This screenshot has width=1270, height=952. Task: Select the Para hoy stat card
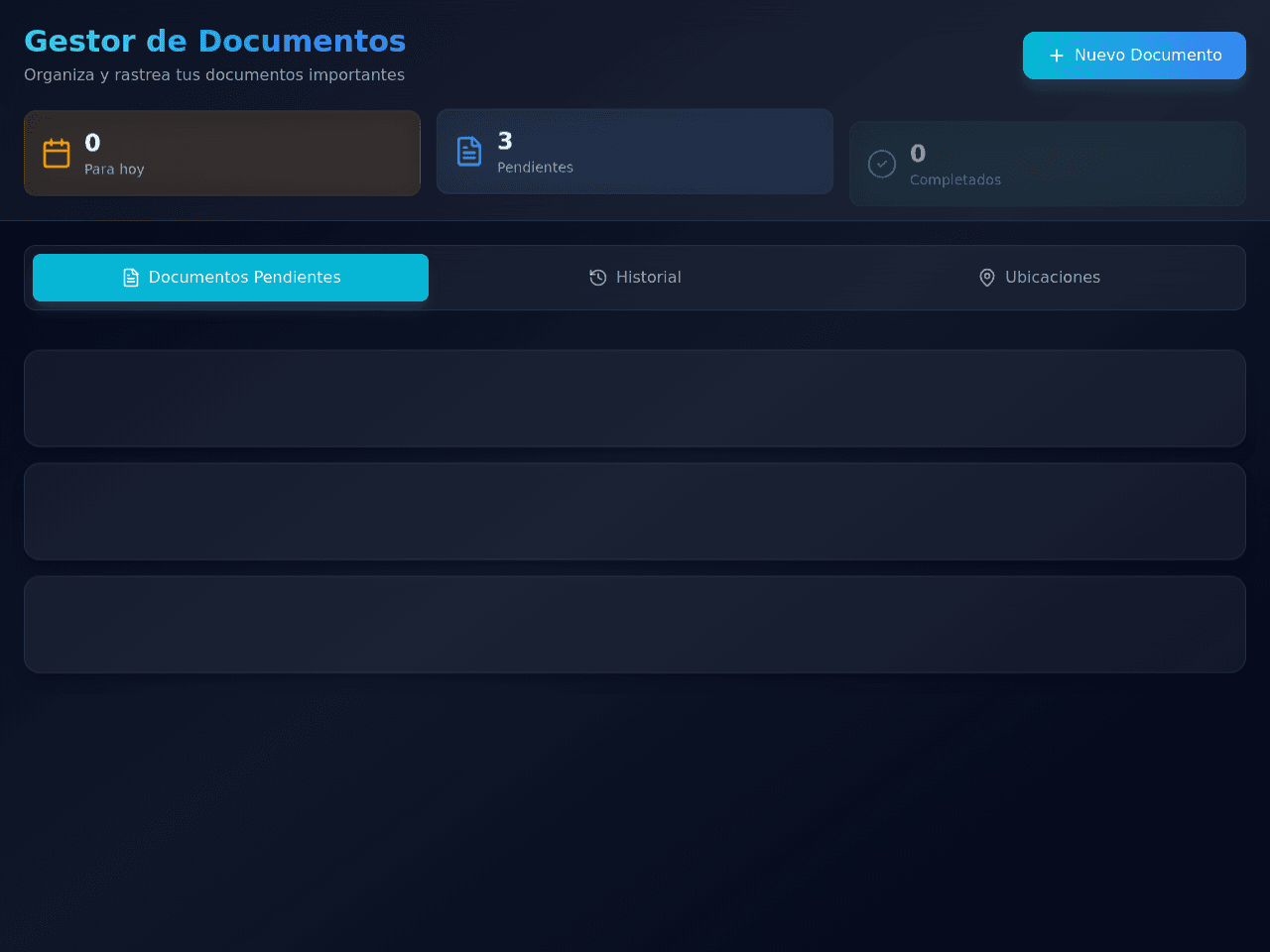pos(222,153)
